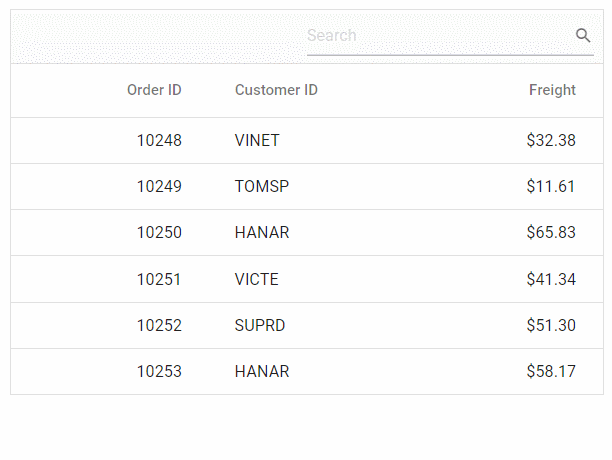Select the order 10253 cell
The height and width of the screenshot is (460, 612).
coord(159,372)
